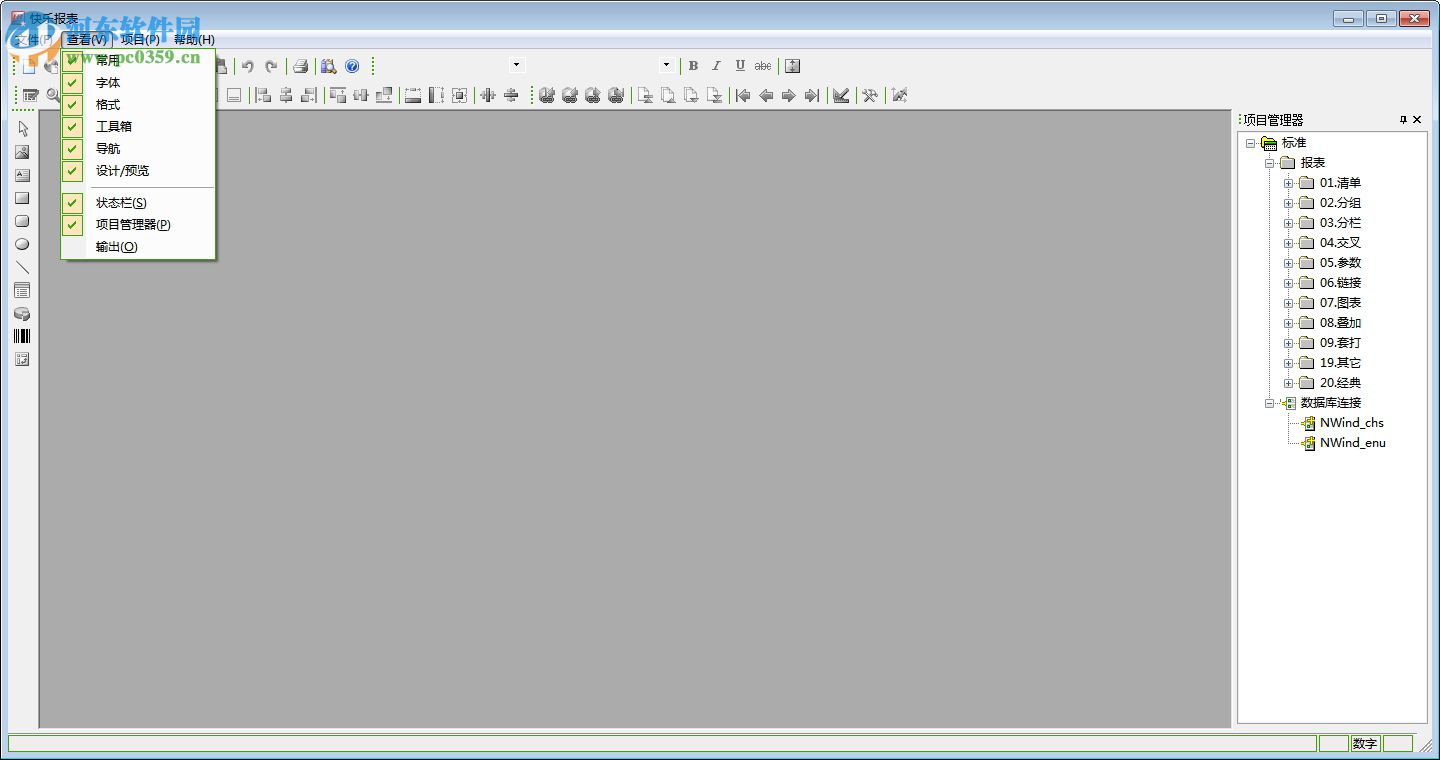
Task: Select the image tool in toolbox
Action: coord(22,152)
